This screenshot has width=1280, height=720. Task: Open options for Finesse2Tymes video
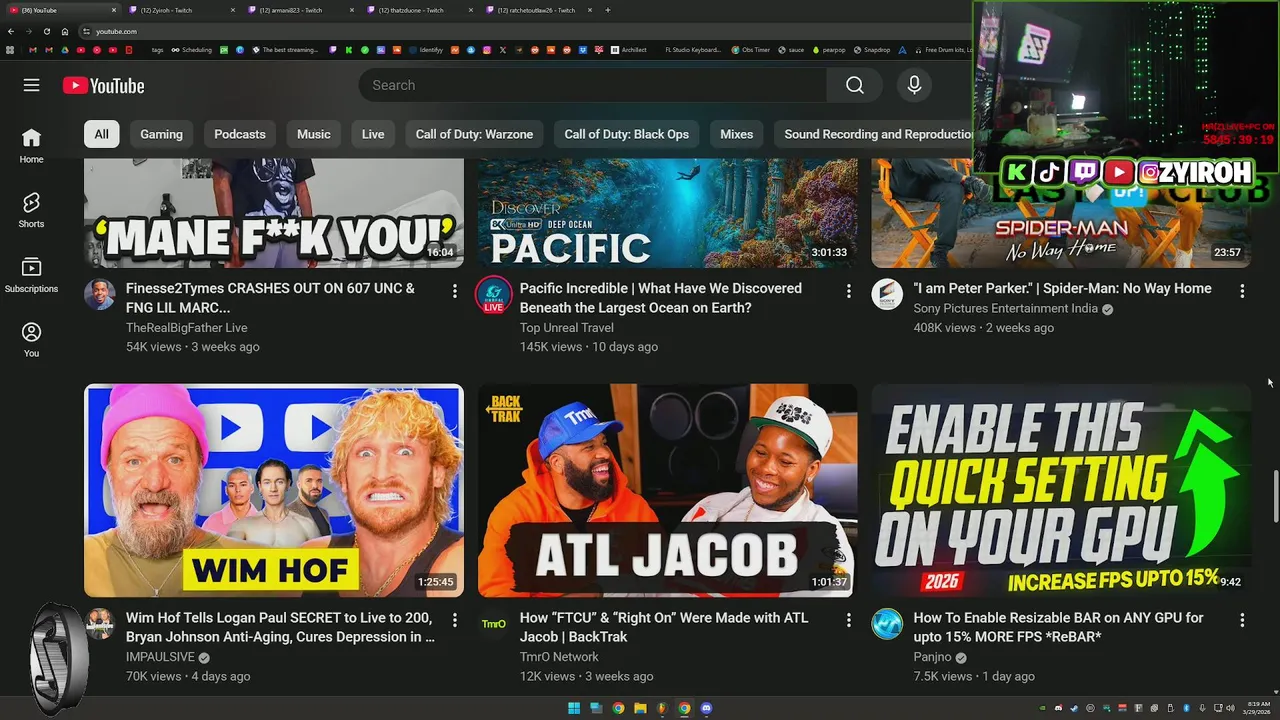(455, 291)
